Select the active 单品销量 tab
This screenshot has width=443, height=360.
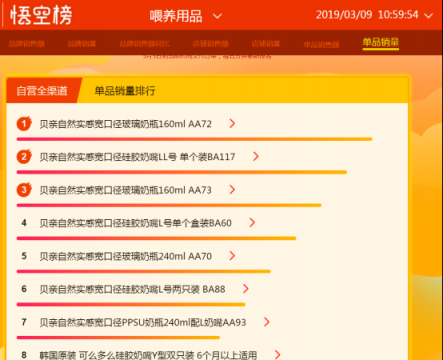(x=381, y=43)
